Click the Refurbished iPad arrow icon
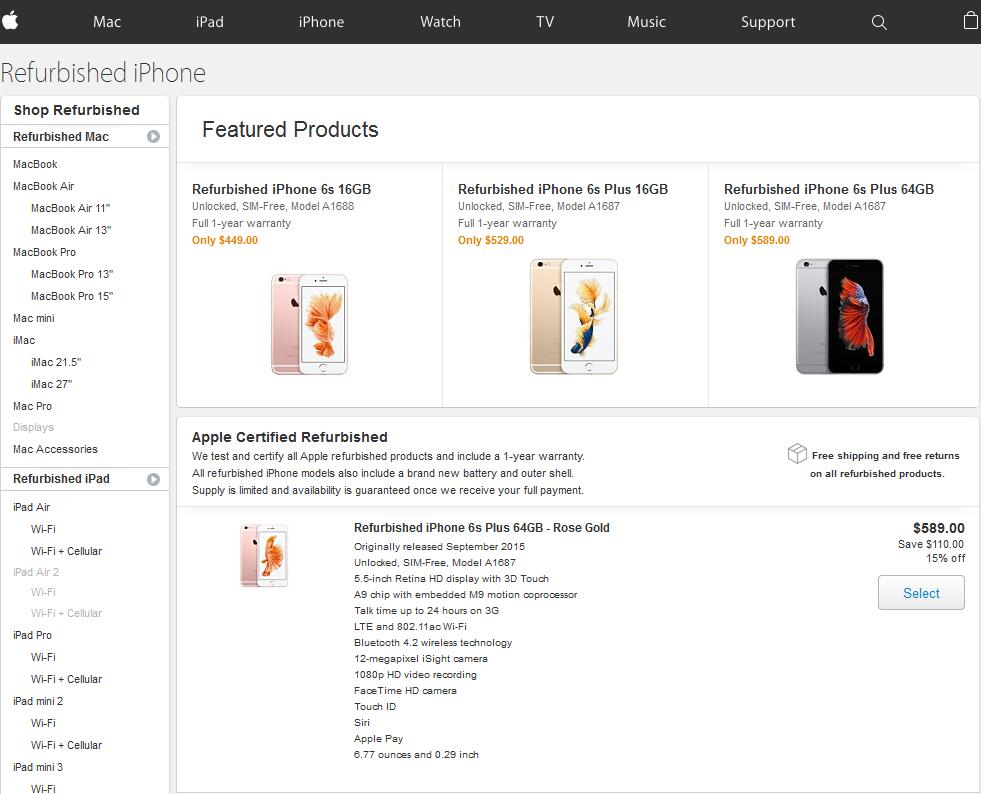The image size is (981, 794). (153, 479)
